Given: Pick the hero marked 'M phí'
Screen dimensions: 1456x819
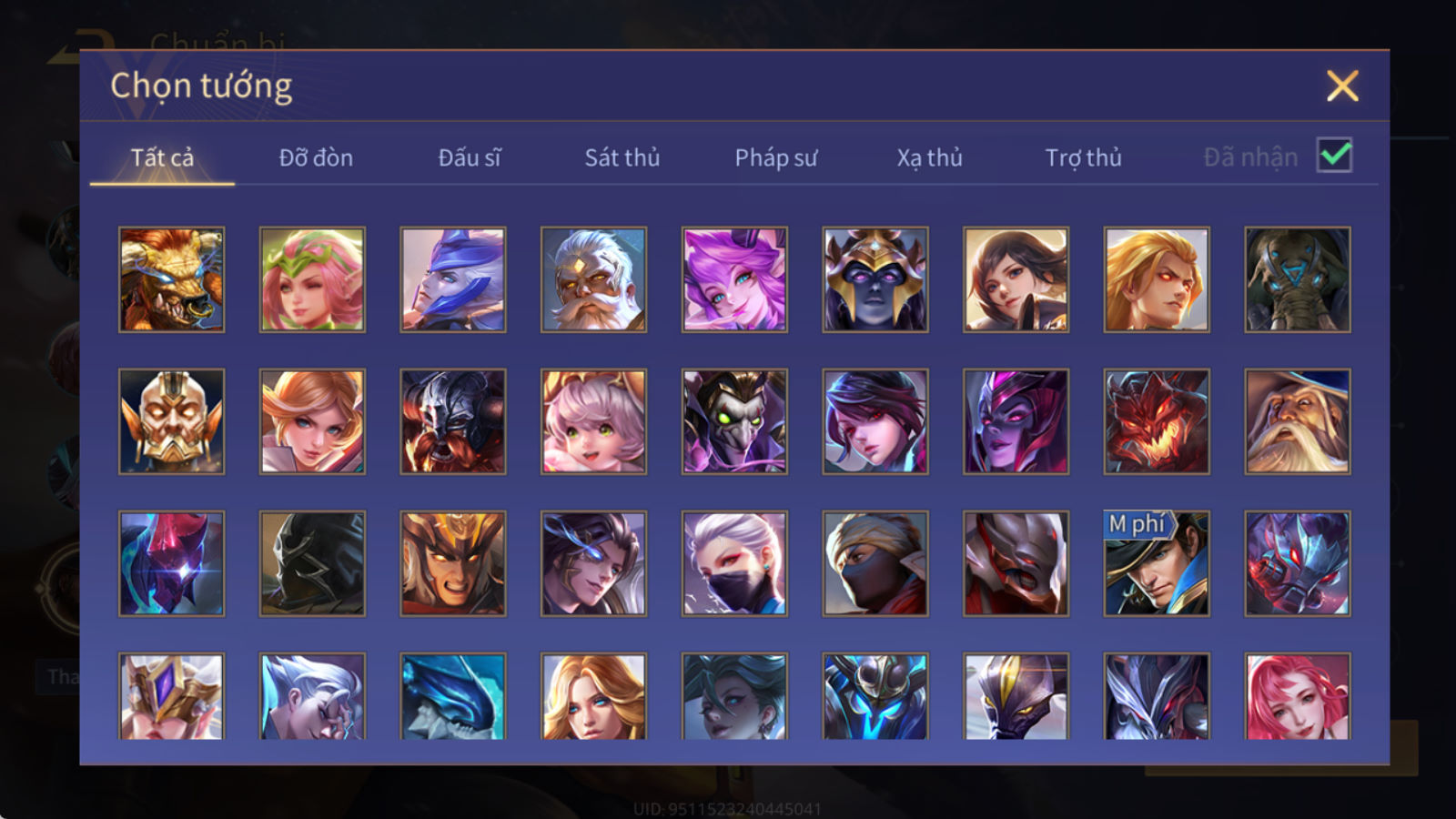Looking at the screenshot, I should (x=1157, y=563).
